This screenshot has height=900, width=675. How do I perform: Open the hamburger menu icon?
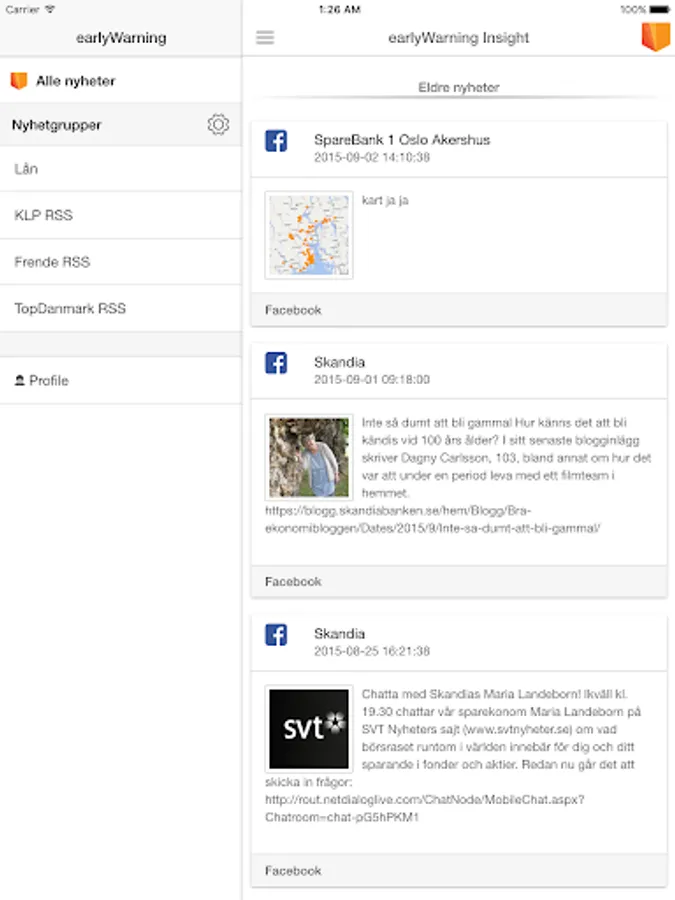click(x=265, y=38)
